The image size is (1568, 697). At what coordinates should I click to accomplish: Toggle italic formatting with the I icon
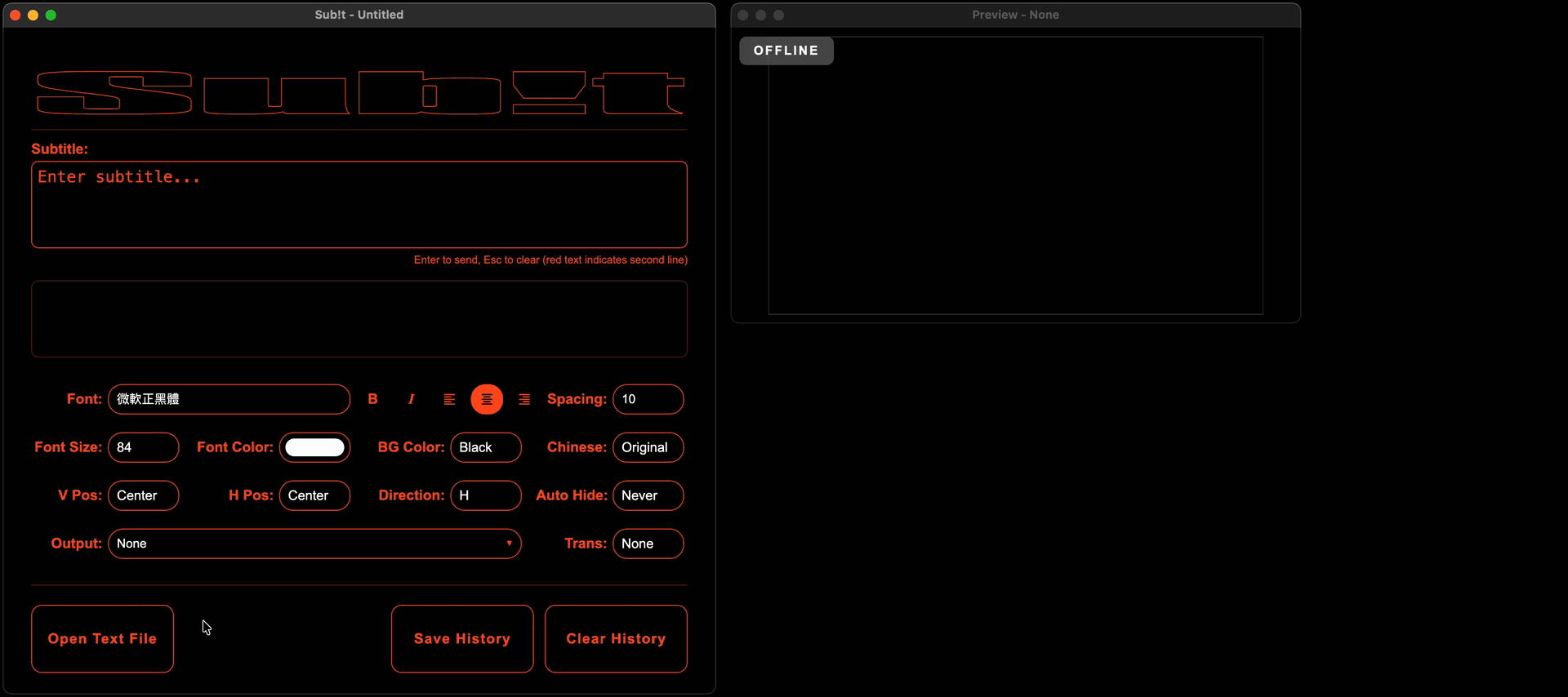click(411, 399)
